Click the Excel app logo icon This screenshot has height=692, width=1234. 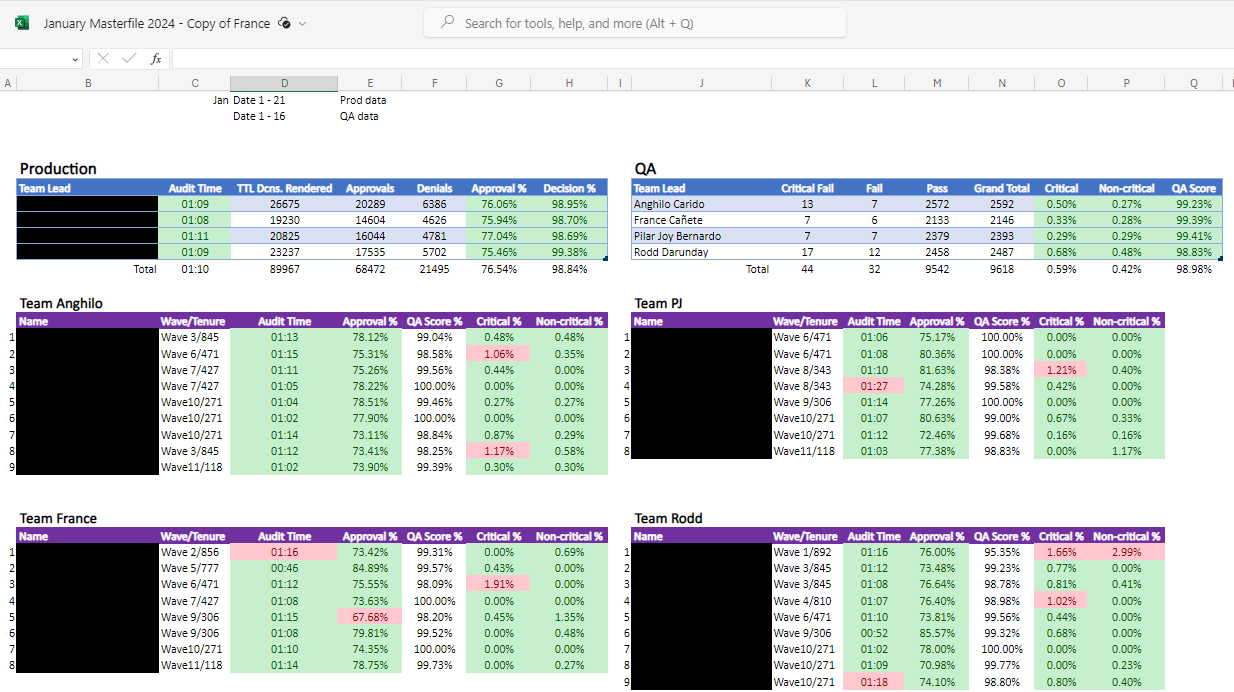point(22,23)
